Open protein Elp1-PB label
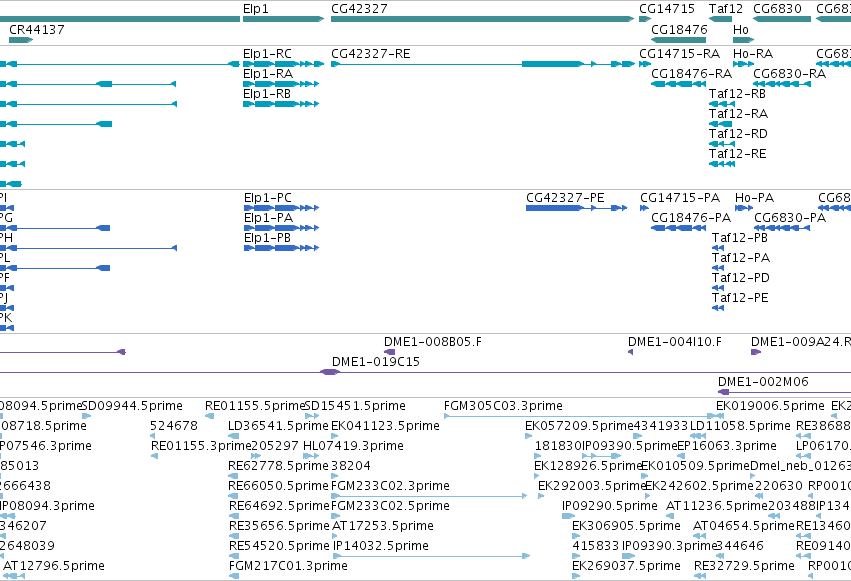The image size is (851, 581). pos(267,238)
